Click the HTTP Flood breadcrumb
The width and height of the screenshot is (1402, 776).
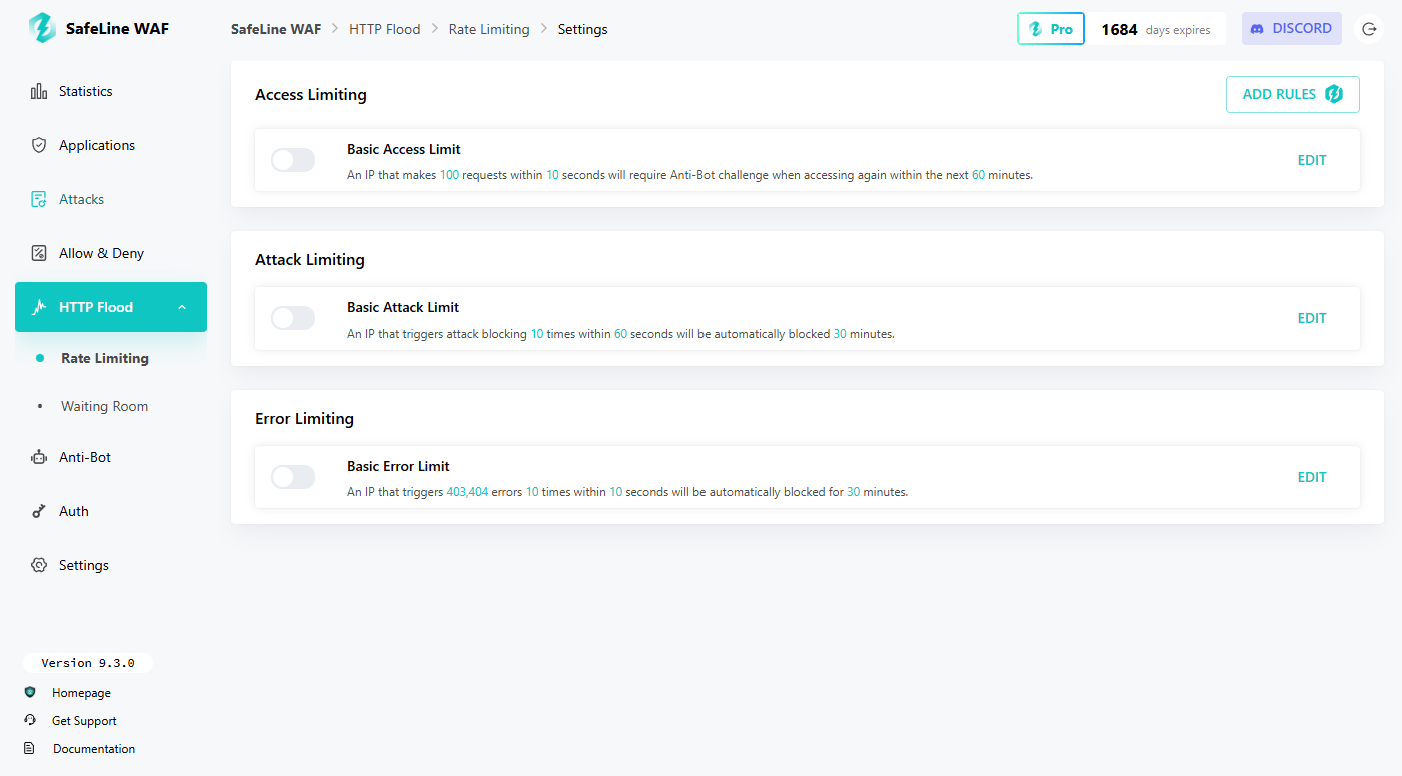384,29
